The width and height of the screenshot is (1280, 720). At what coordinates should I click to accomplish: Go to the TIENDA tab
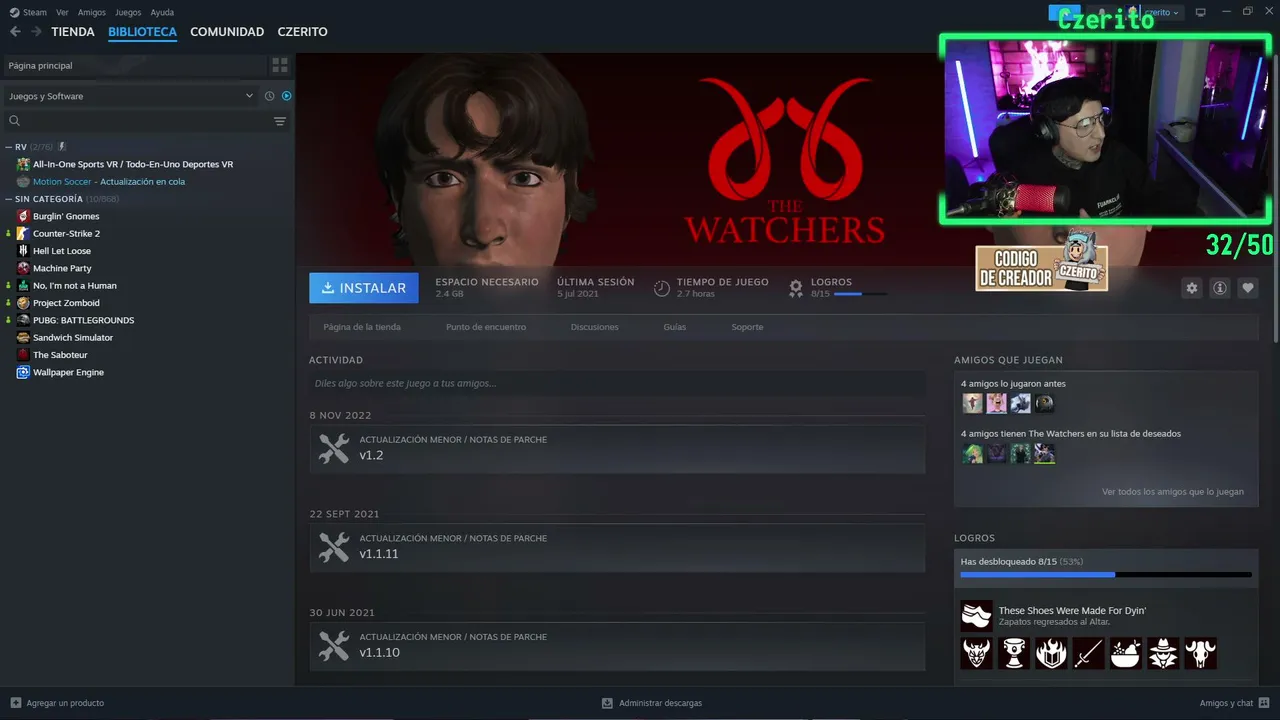pyautogui.click(x=73, y=32)
